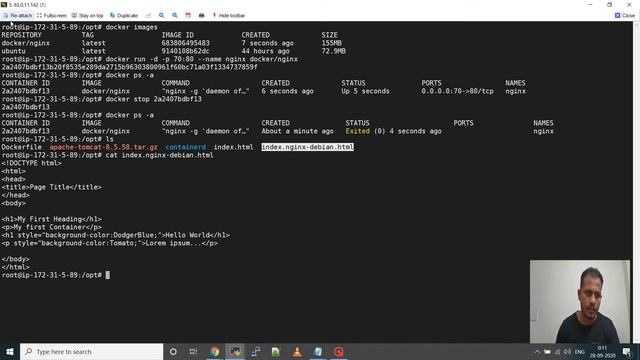
Task: Click image ID 683806495483
Action: [x=185, y=43]
